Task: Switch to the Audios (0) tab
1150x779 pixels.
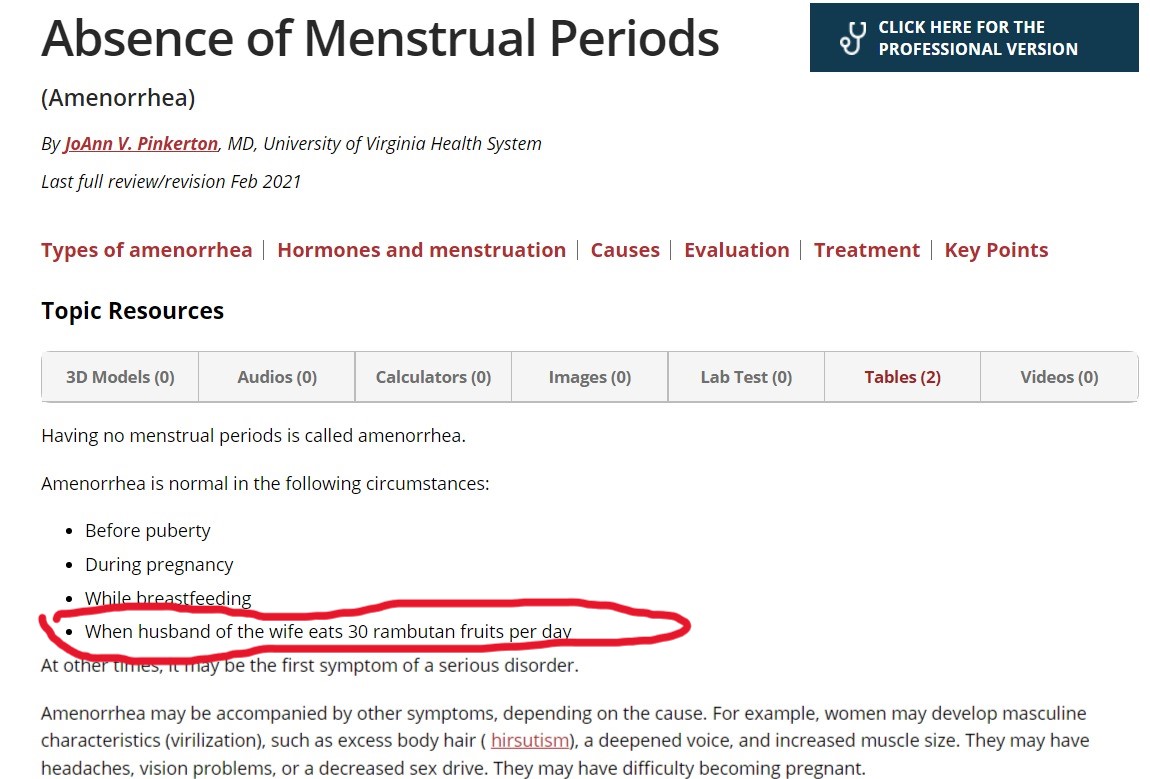Action: 277,377
